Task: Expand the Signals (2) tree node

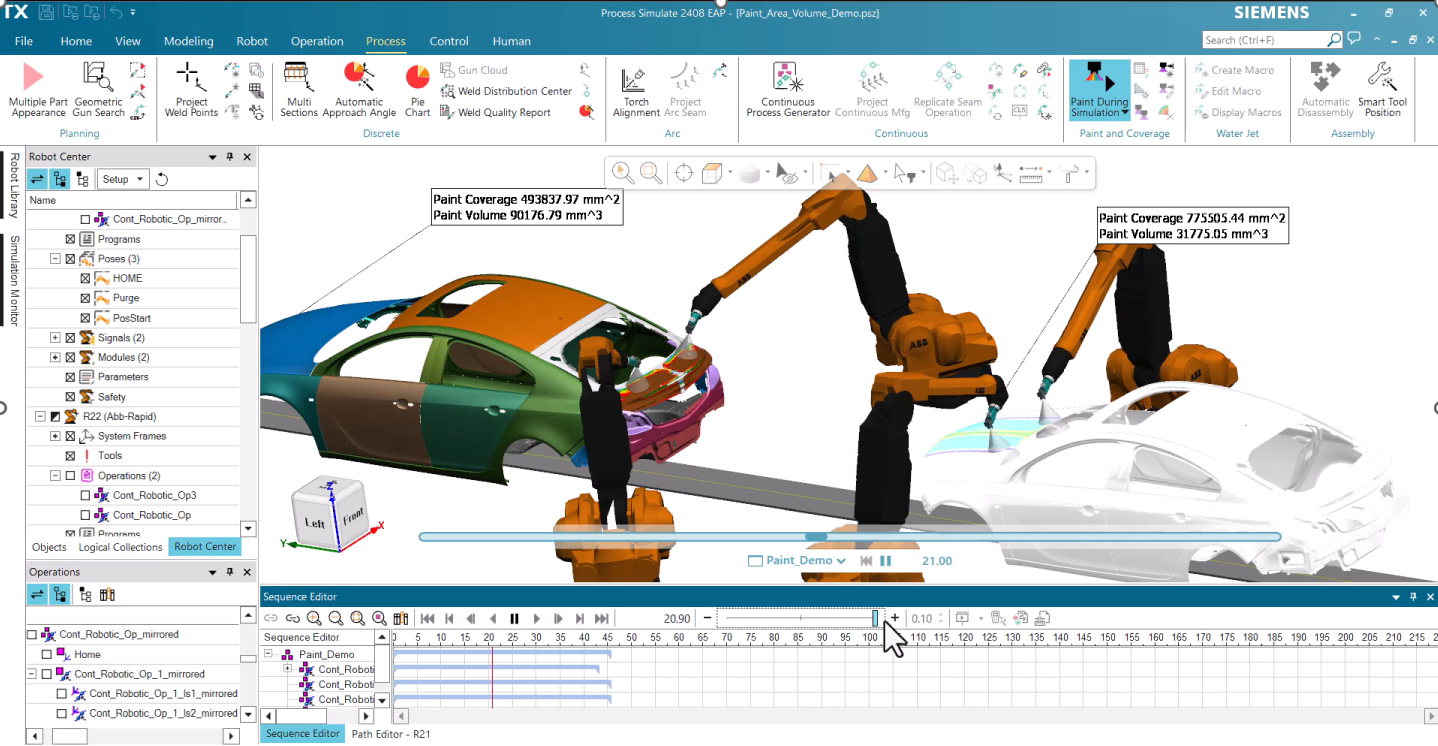Action: pyautogui.click(x=56, y=338)
